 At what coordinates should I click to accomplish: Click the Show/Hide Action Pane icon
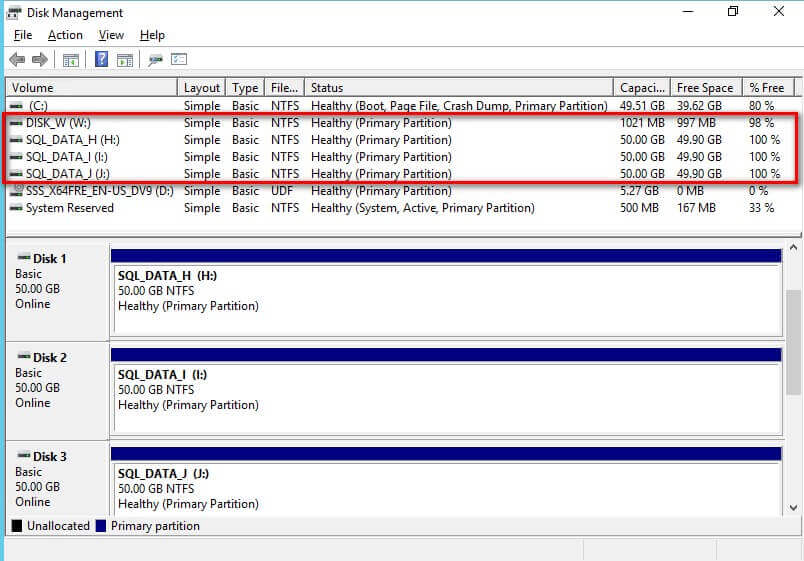coord(125,60)
